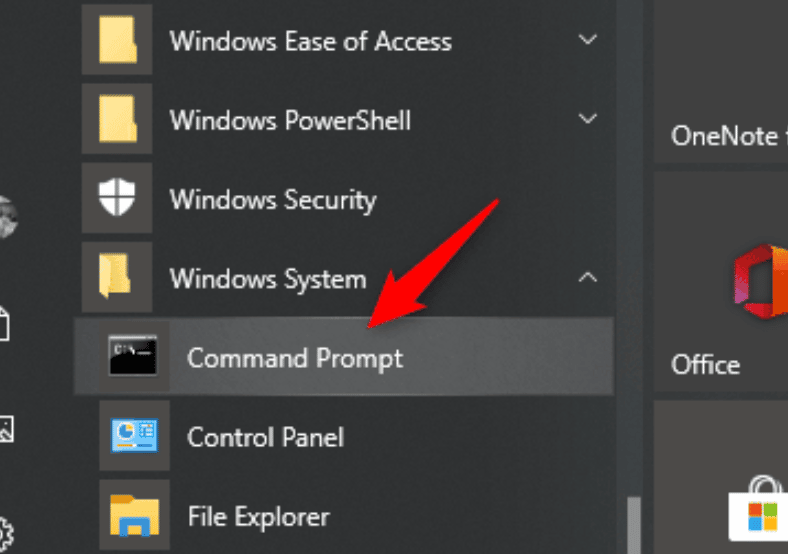Click the user account avatar in sidebar
The width and height of the screenshot is (788, 554).
[x=8, y=217]
